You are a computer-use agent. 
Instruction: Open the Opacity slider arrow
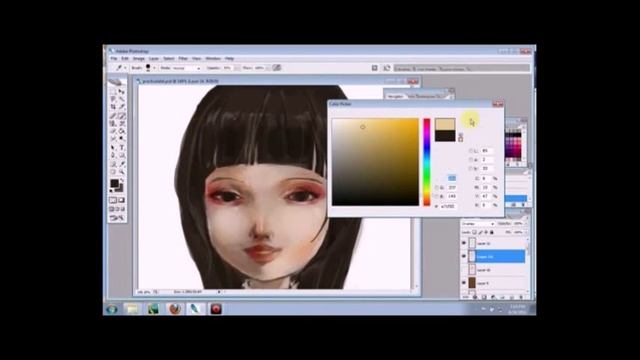237,68
